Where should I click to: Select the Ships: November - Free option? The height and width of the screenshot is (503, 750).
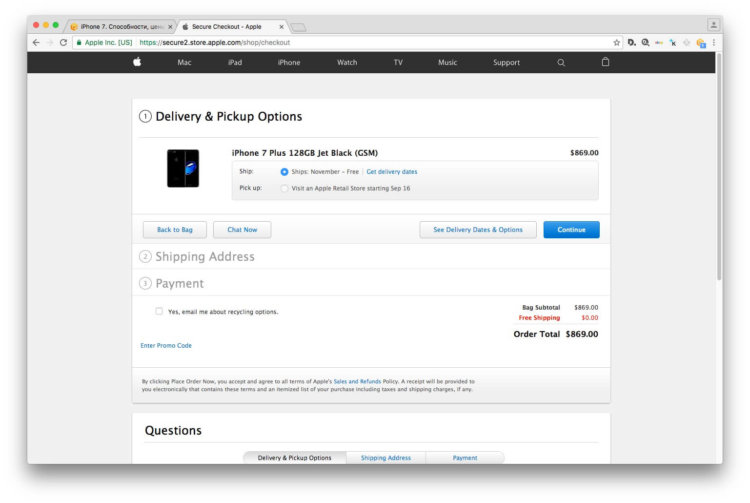284,172
